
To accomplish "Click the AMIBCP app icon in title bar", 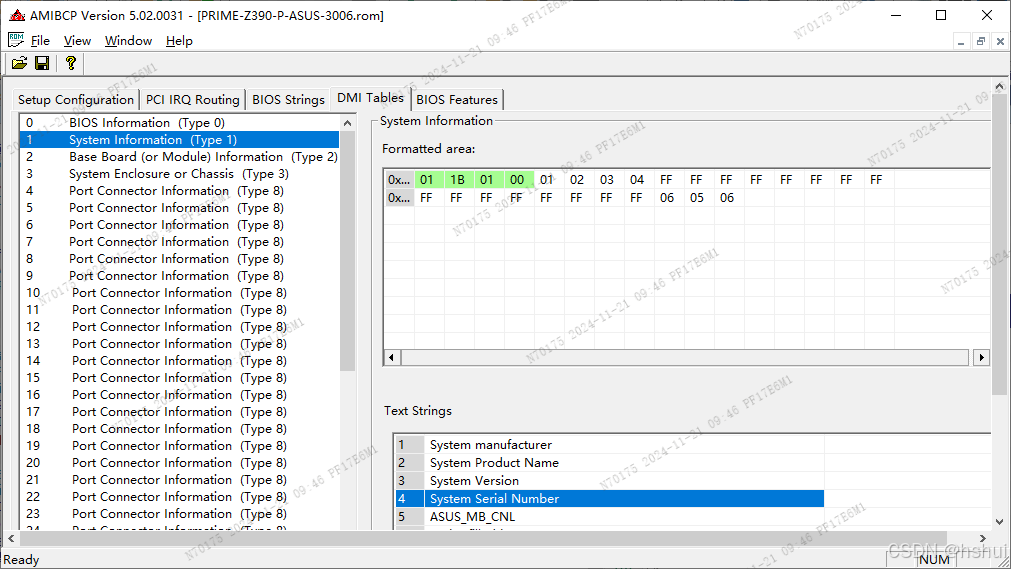I will pos(17,15).
